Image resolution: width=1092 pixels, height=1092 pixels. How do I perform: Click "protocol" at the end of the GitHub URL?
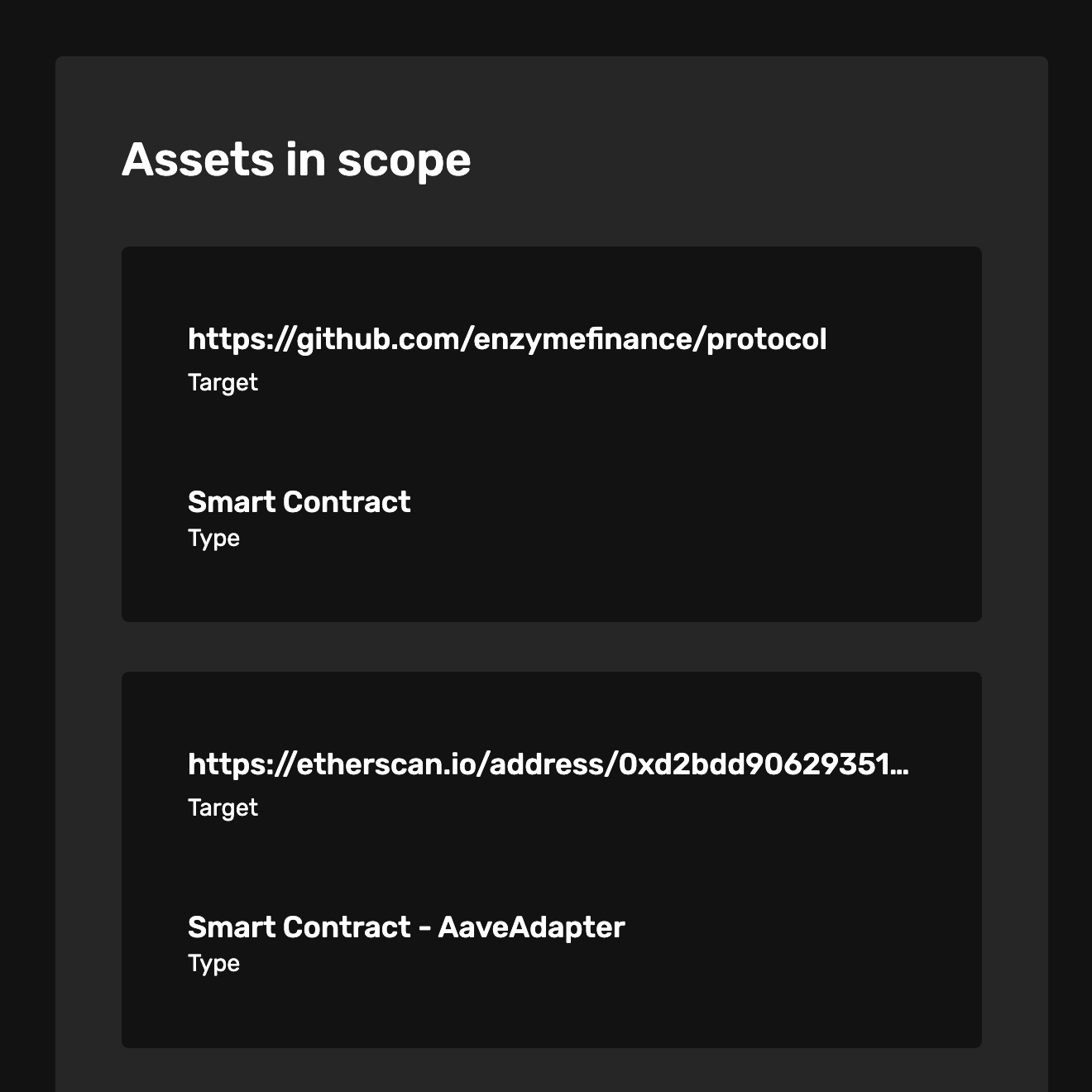767,340
